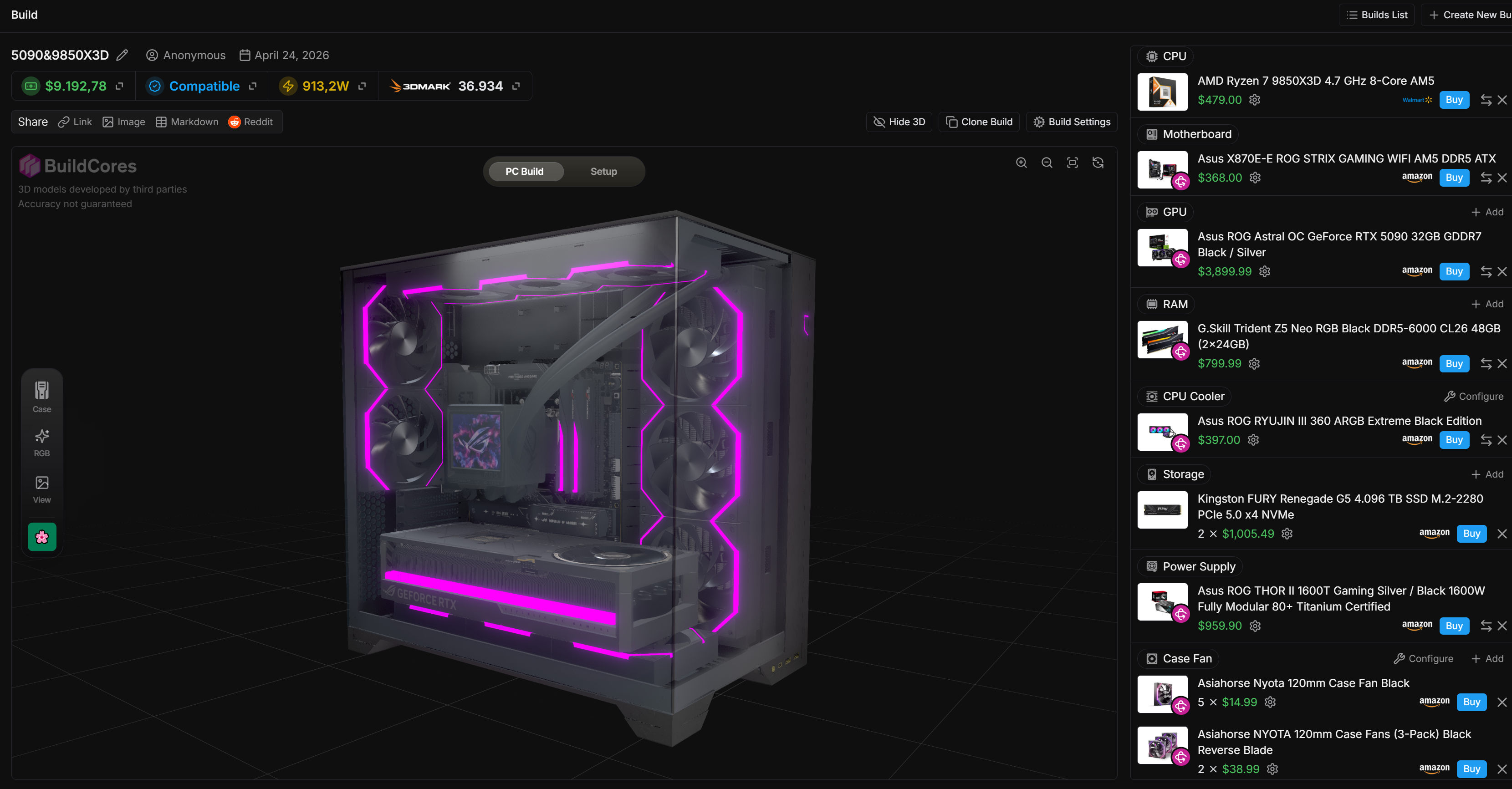Buy the G.Skill Trident Z5 Neo RAM

(x=1455, y=364)
